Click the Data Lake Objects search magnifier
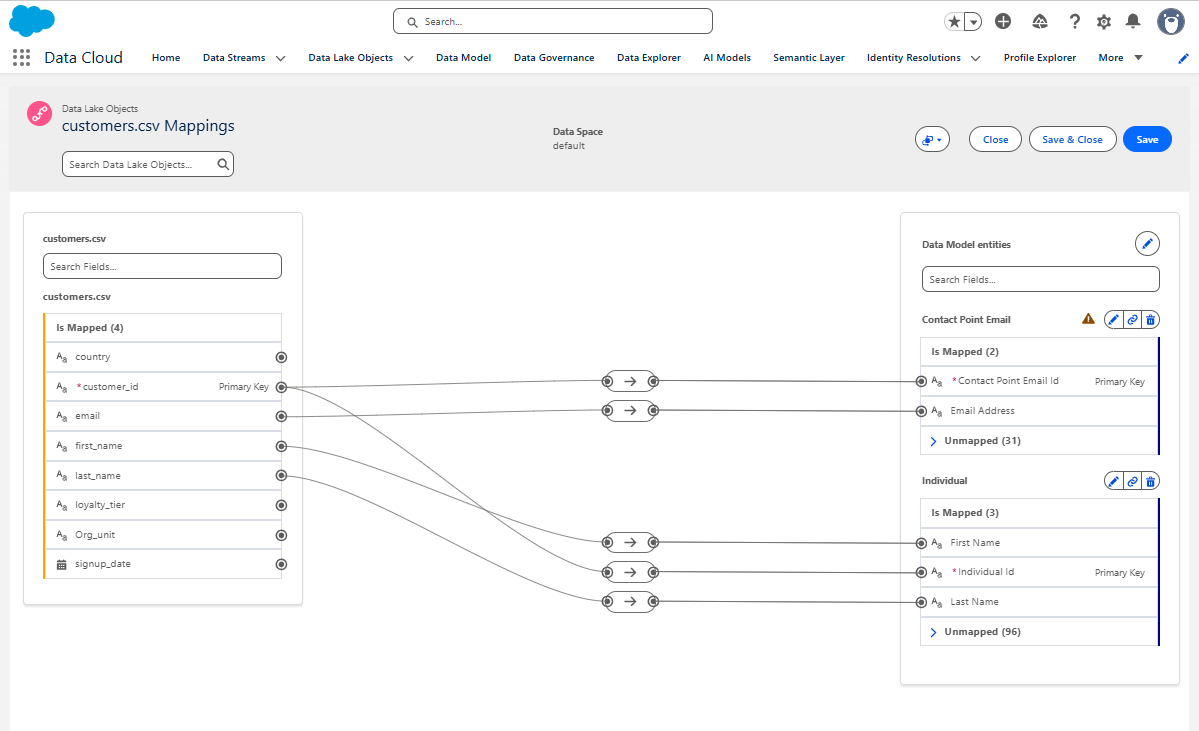Image resolution: width=1199 pixels, height=731 pixels. point(223,164)
